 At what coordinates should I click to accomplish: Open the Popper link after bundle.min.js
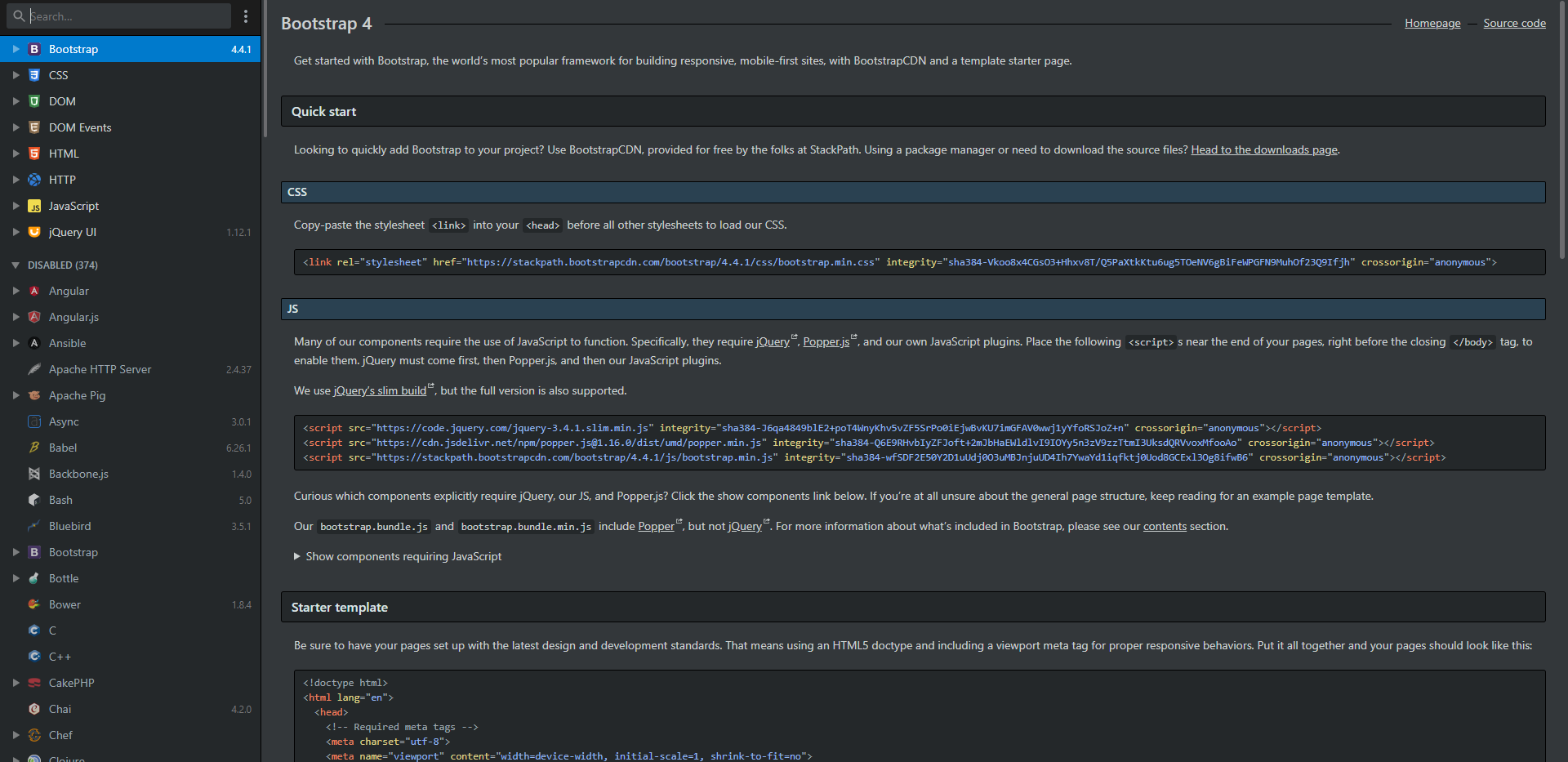click(x=656, y=526)
